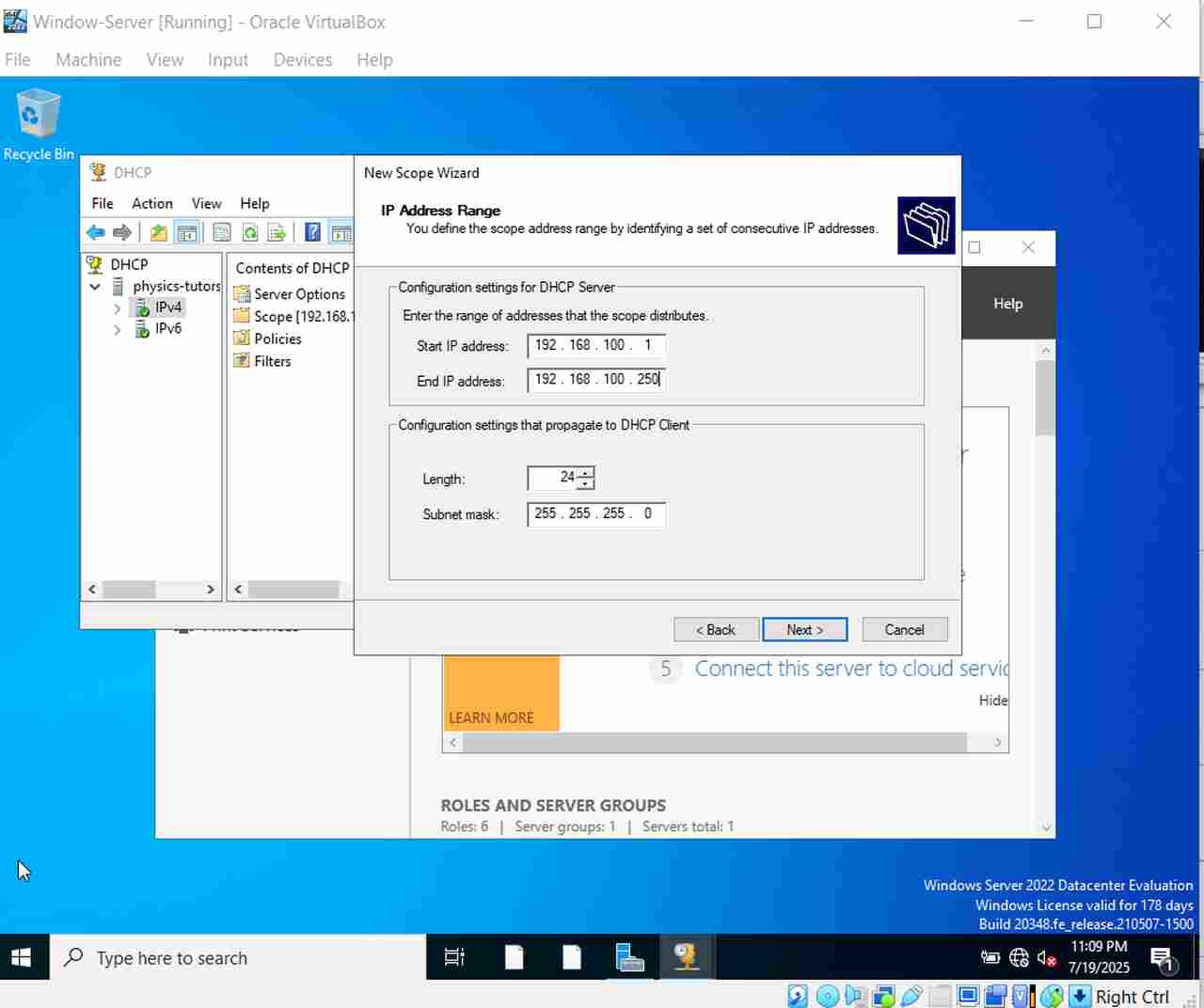Viewport: 1204px width, 1008px height.
Task: Click Connect this server to cloud services link
Action: [x=851, y=669]
